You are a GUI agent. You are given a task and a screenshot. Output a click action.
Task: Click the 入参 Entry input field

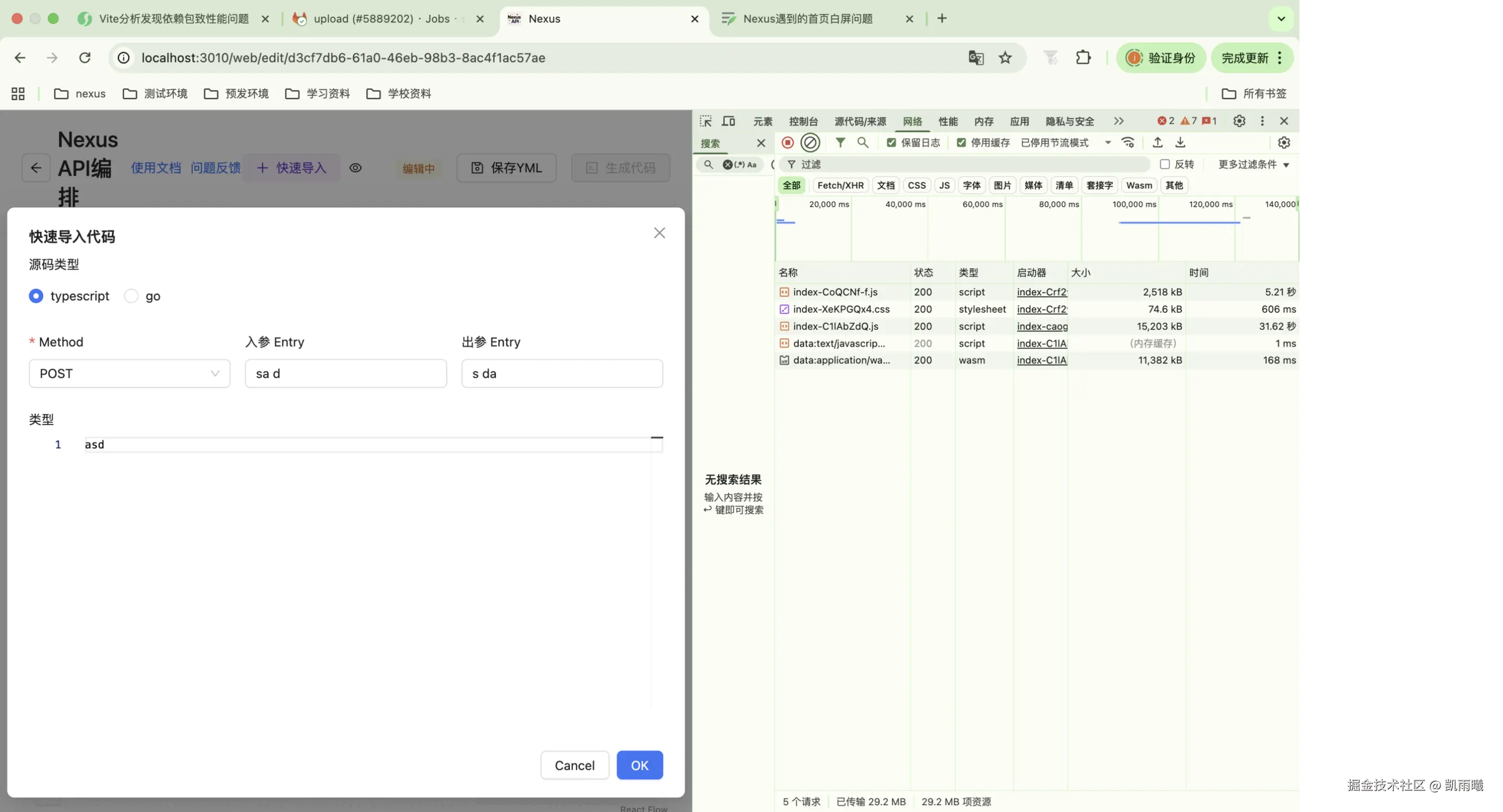[345, 373]
